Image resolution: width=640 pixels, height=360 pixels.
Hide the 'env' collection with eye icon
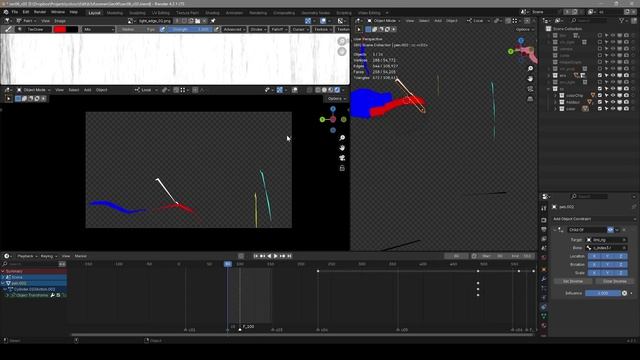(x=613, y=76)
